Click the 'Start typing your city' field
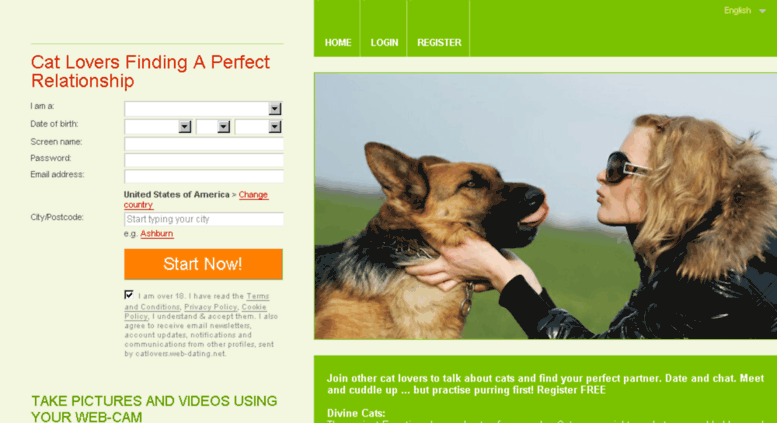The width and height of the screenshot is (777, 423). tap(204, 219)
